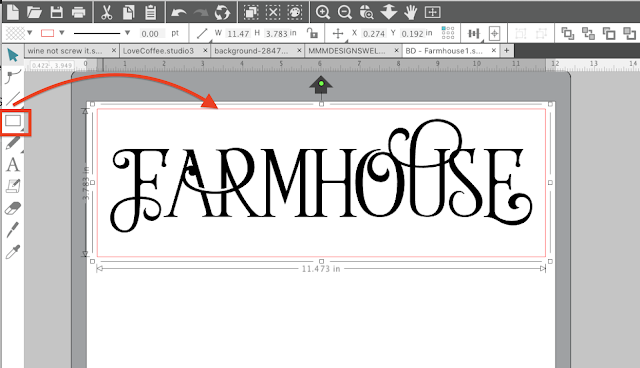The height and width of the screenshot is (368, 640).
Task: Pick the Eyedropper tool
Action: pos(13,252)
